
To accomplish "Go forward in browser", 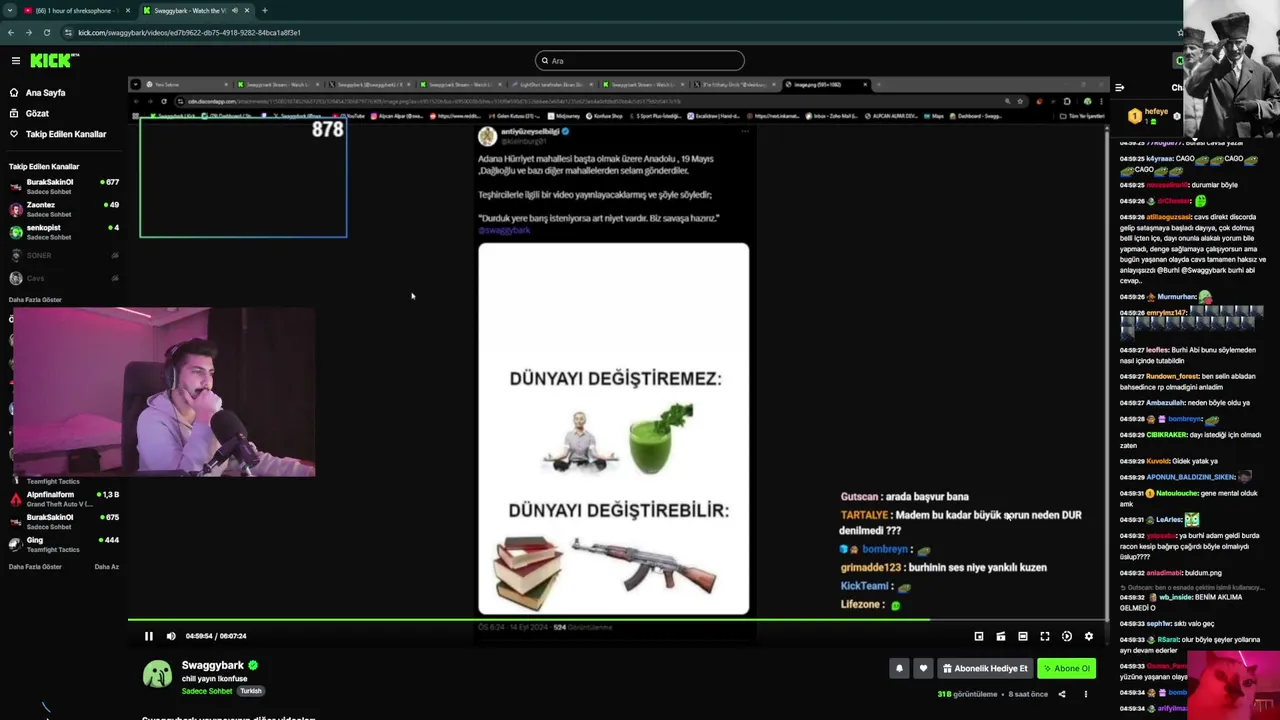I will coord(29,32).
